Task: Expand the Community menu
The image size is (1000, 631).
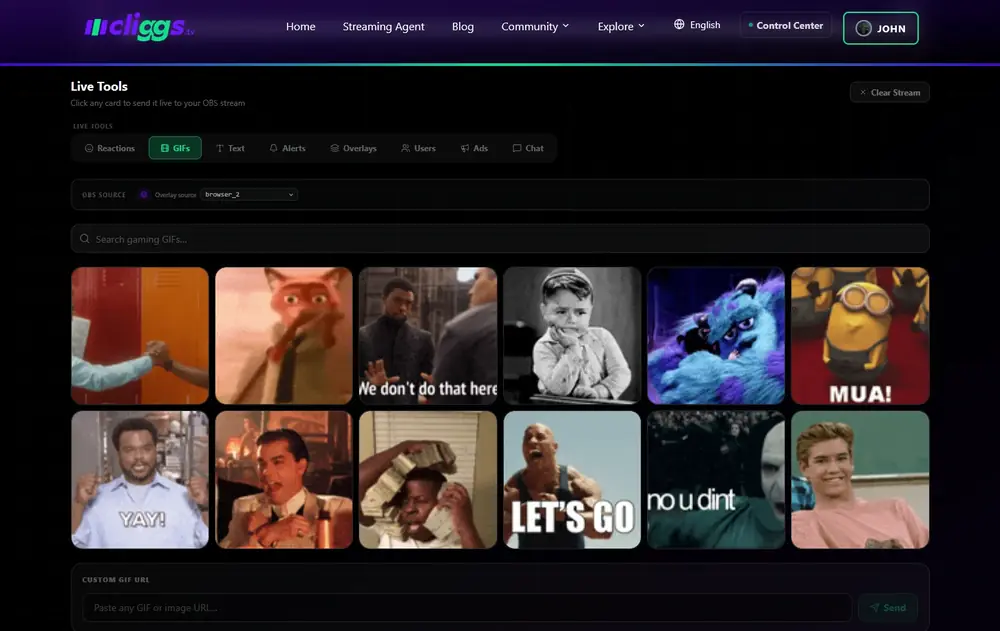Action: pos(535,26)
